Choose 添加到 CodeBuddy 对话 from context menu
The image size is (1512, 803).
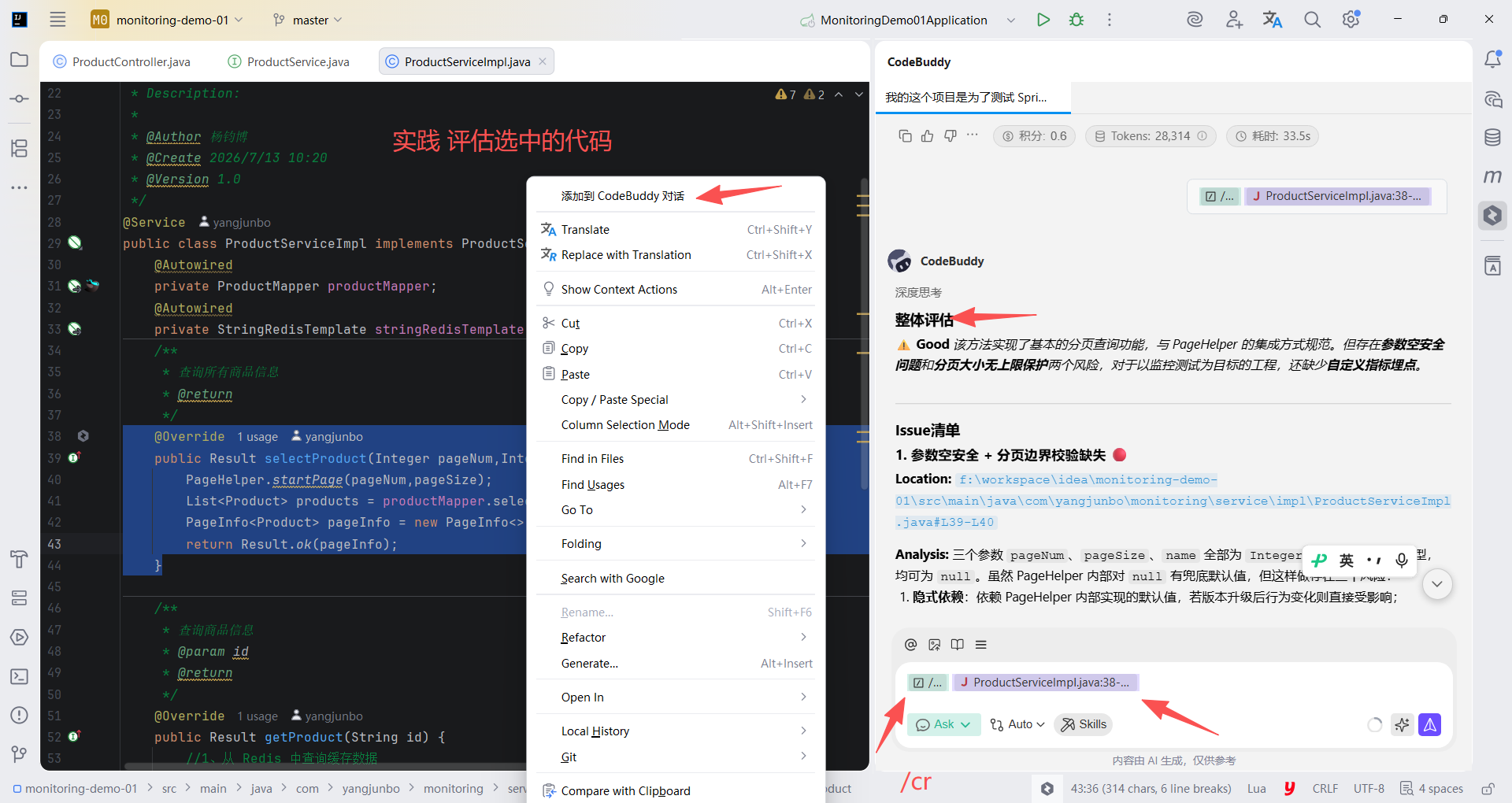(x=675, y=196)
